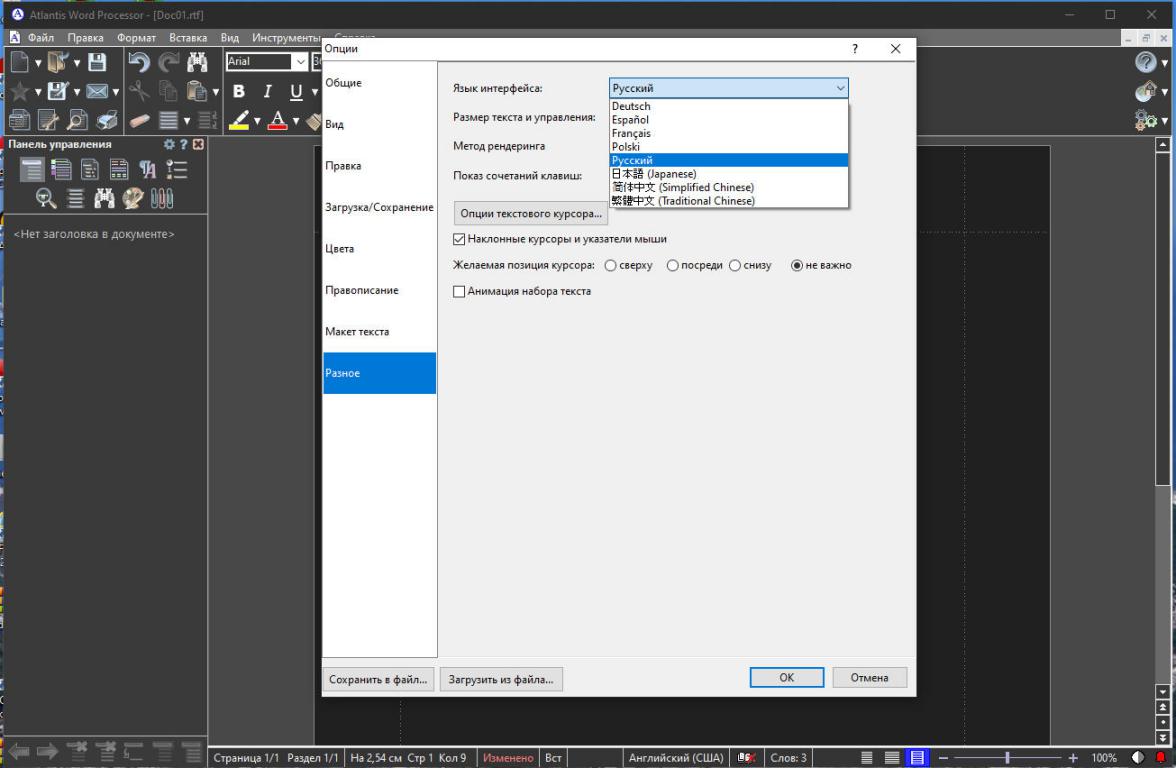Click the binoculars Find icon in toolbar
This screenshot has height=768, width=1176.
tap(196, 62)
